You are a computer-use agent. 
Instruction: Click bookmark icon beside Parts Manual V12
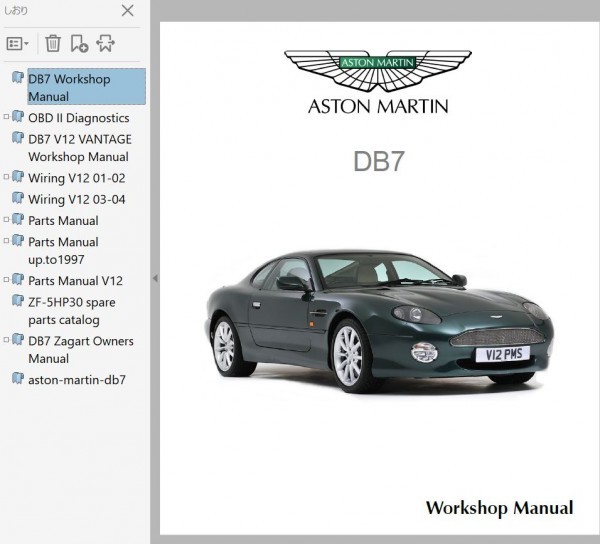click(x=18, y=279)
